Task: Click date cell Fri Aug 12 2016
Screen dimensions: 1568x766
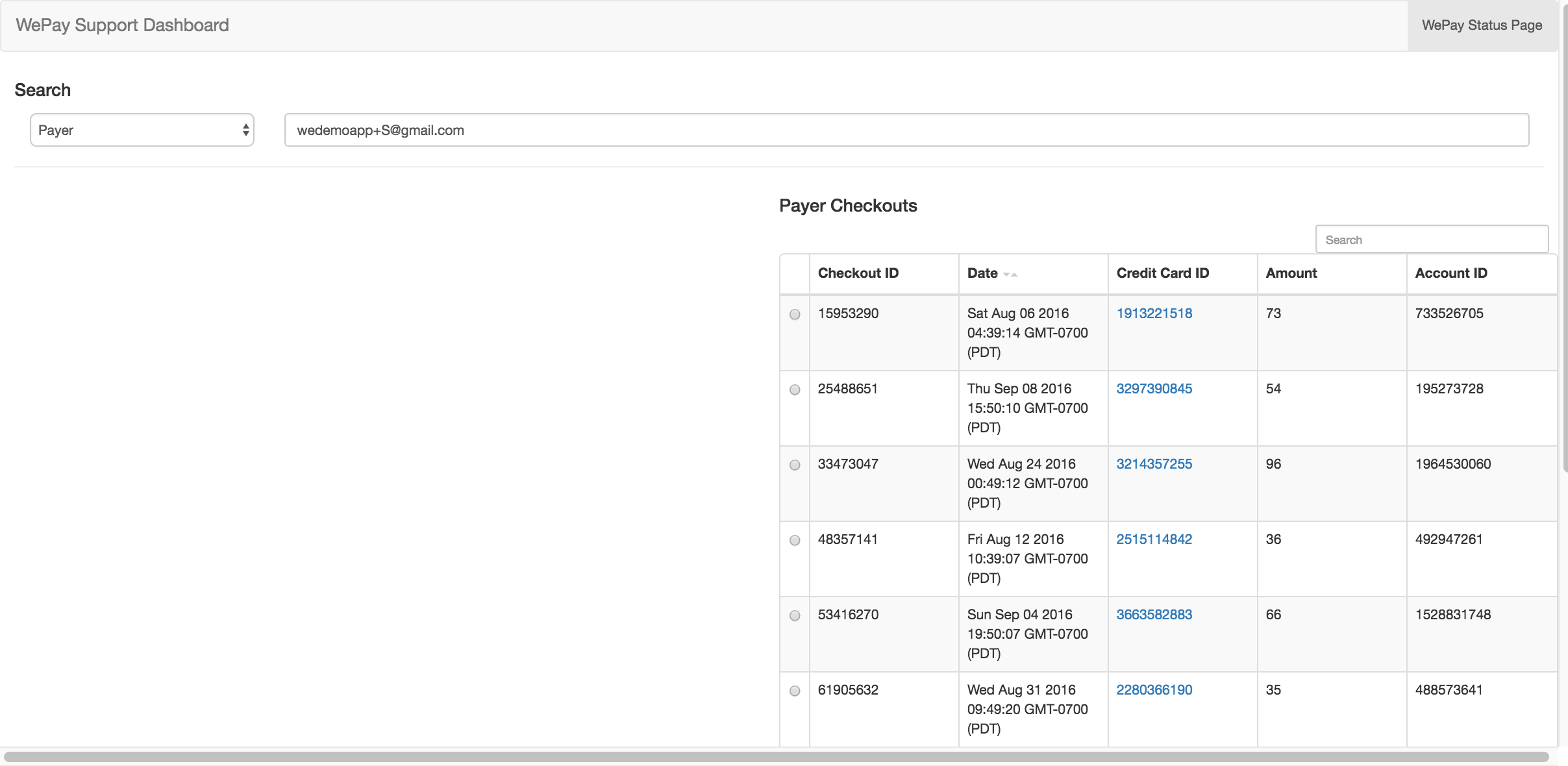Action: 1033,559
